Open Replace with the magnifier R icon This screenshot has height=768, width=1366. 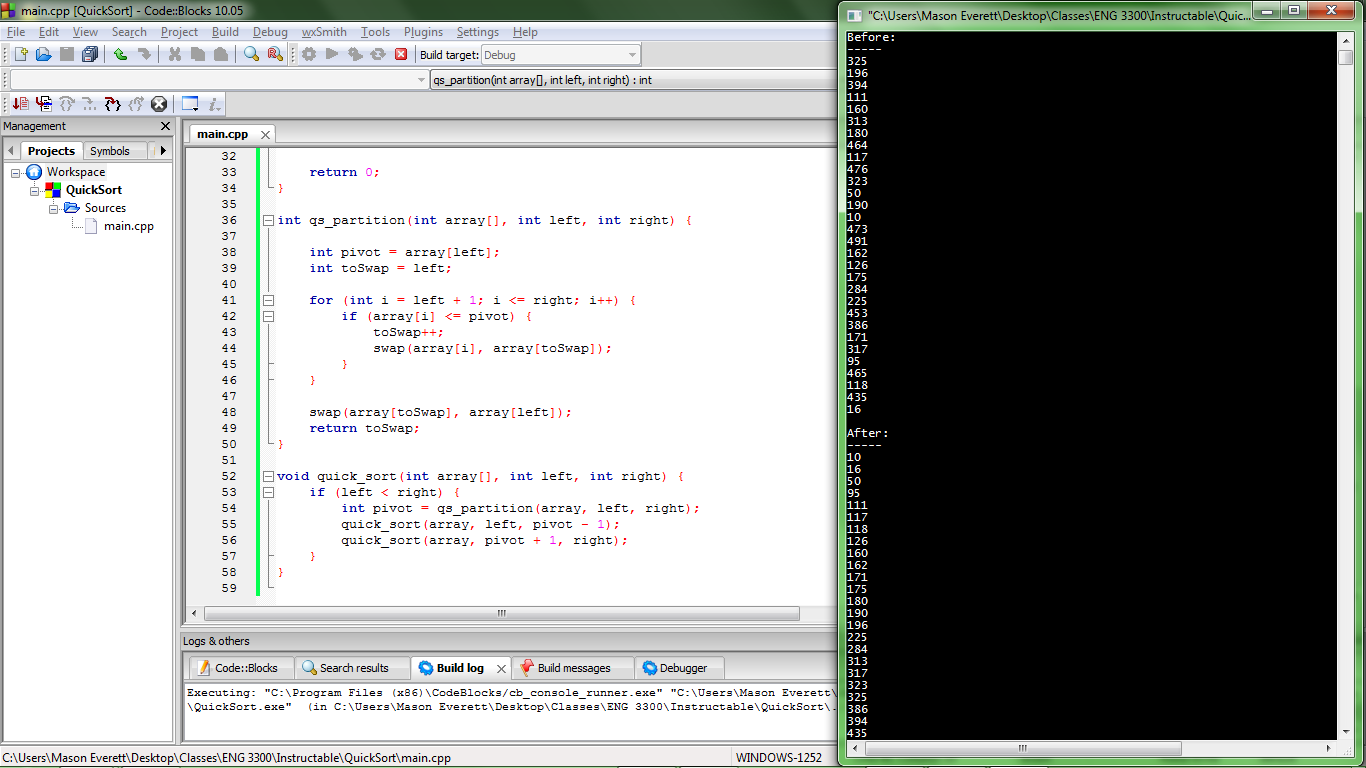click(x=274, y=55)
